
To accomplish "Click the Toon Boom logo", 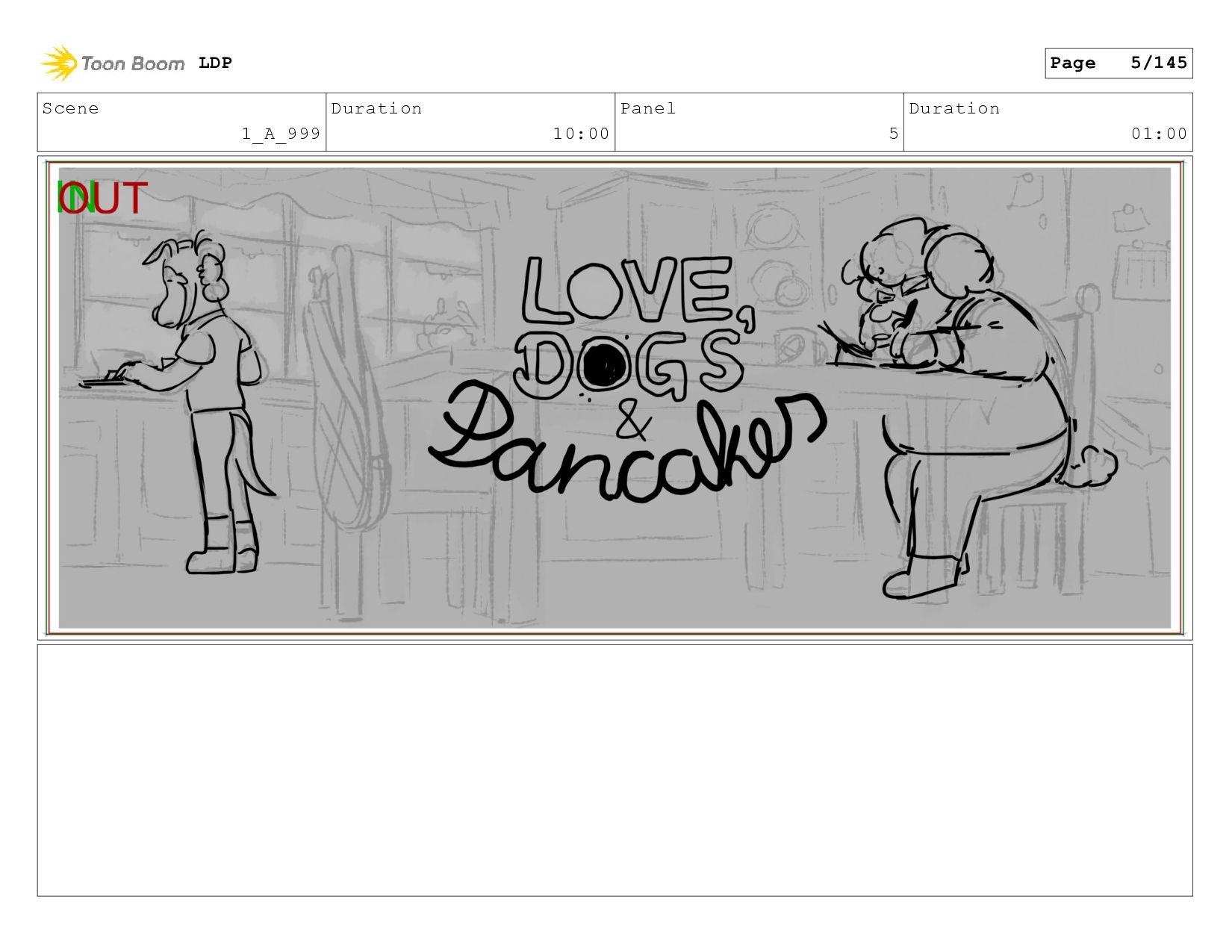I will click(112, 63).
